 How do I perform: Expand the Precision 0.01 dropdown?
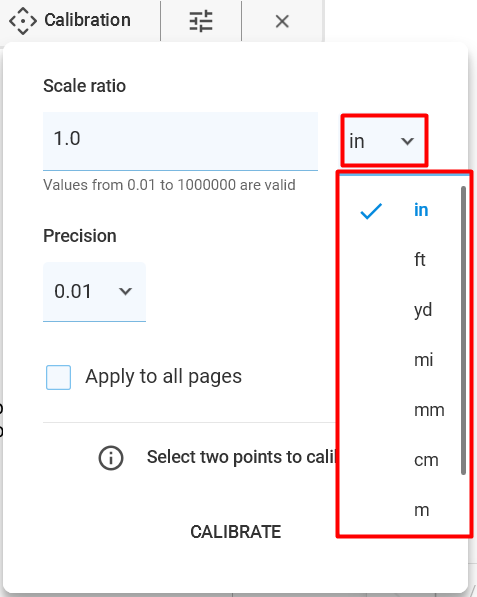(x=94, y=292)
